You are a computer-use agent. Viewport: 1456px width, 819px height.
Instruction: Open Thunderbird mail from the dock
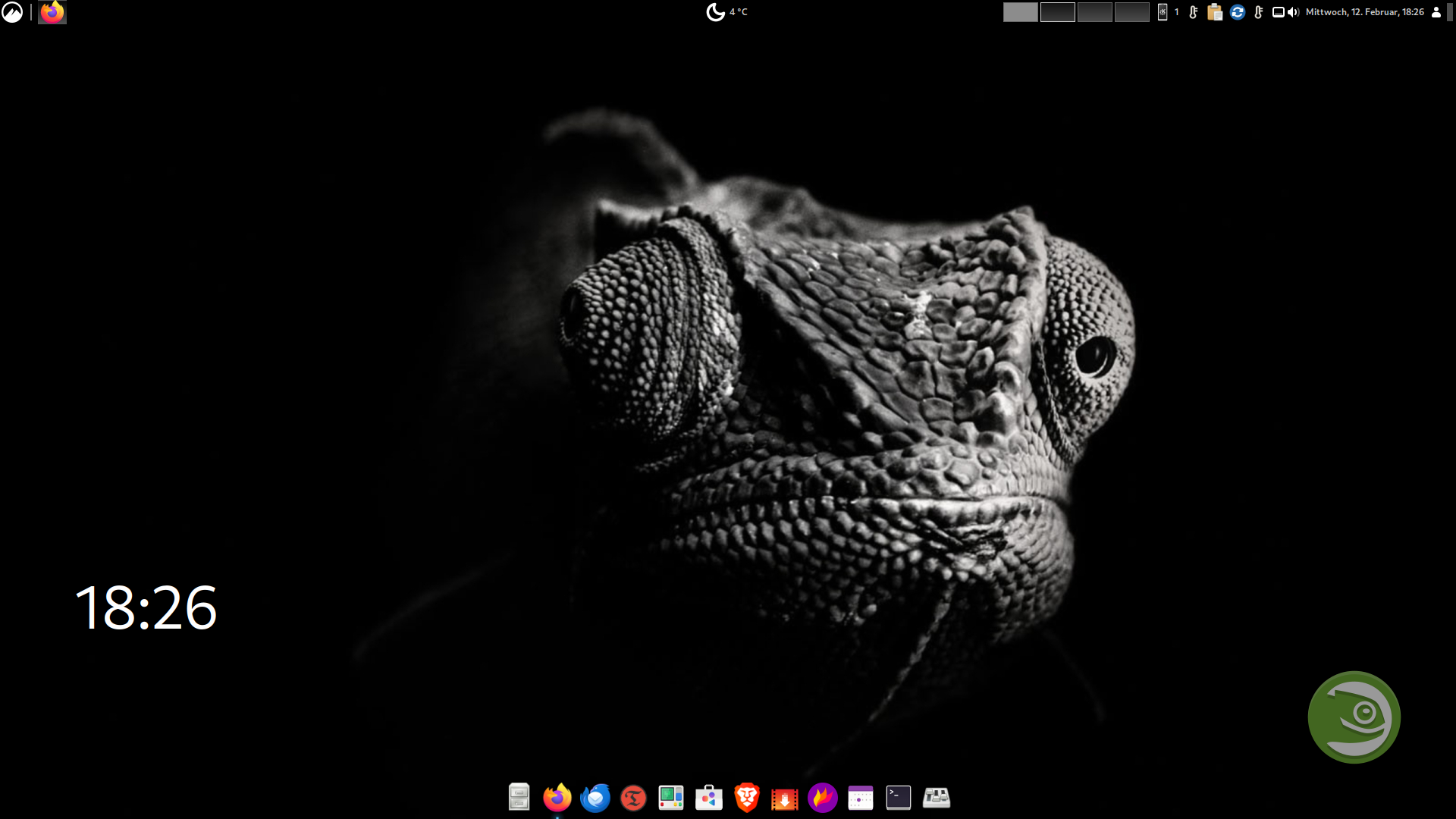pyautogui.click(x=595, y=797)
